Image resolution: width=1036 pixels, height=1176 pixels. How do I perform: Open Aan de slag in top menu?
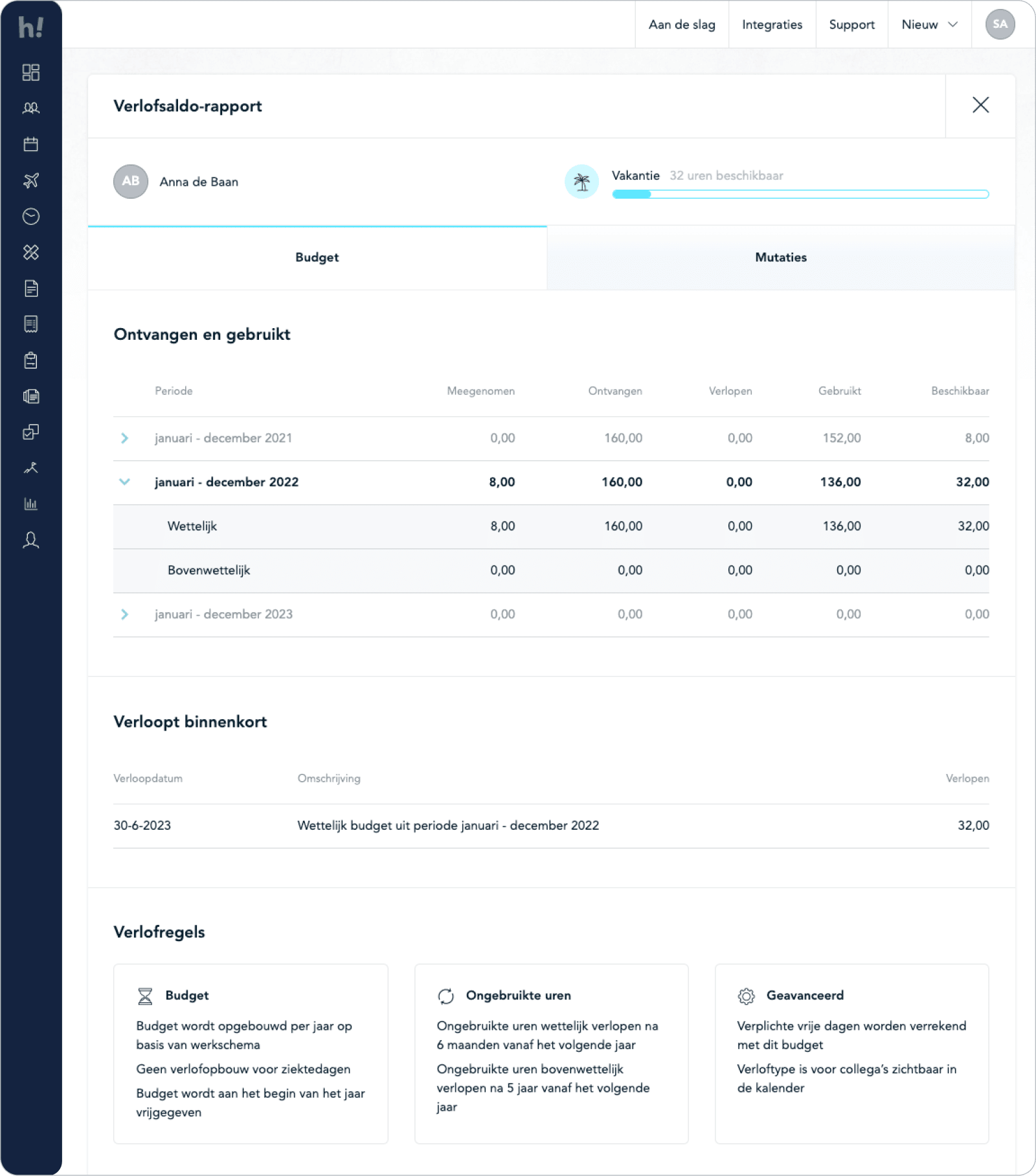tap(682, 25)
